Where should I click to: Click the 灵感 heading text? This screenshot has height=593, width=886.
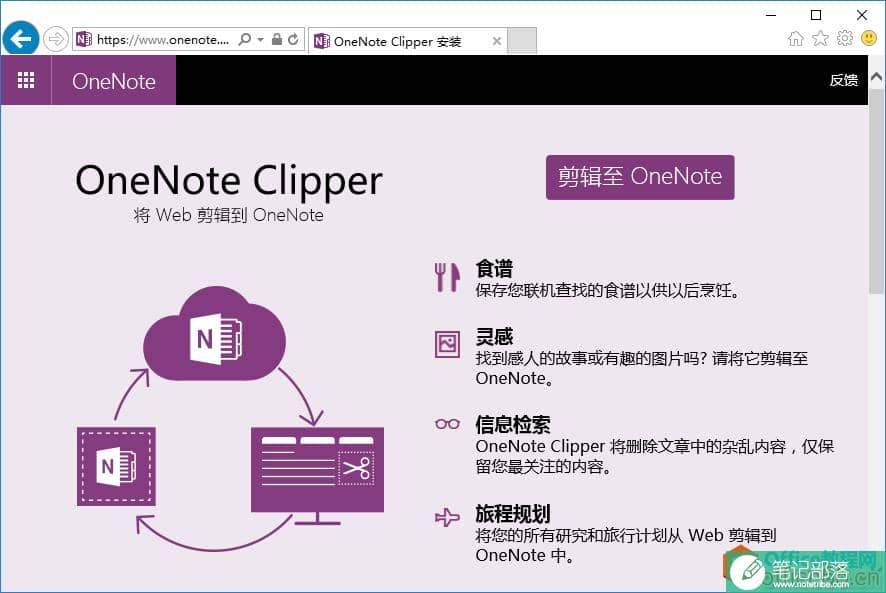point(494,336)
